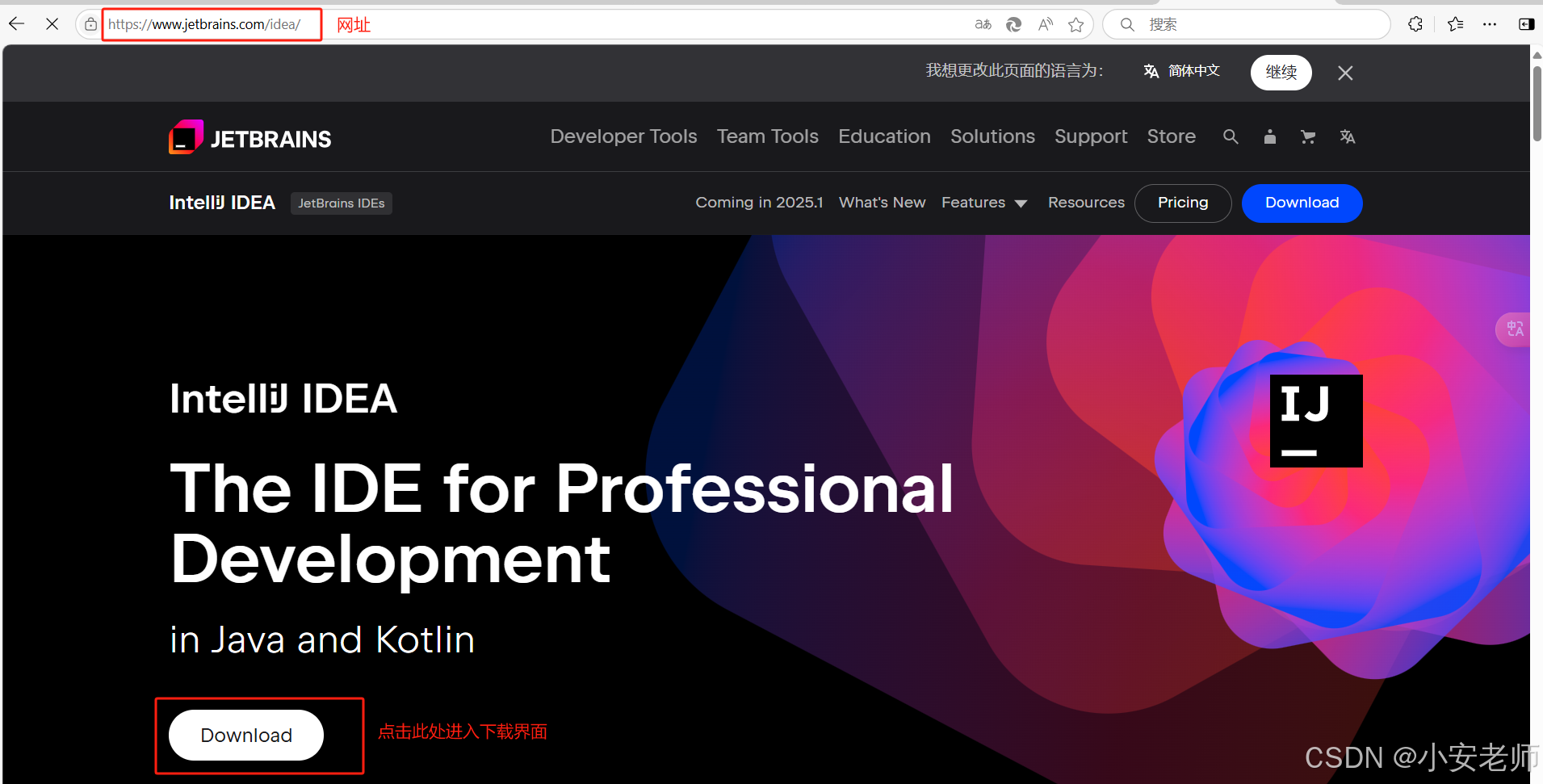Open JetBrains site search icon

[1231, 136]
